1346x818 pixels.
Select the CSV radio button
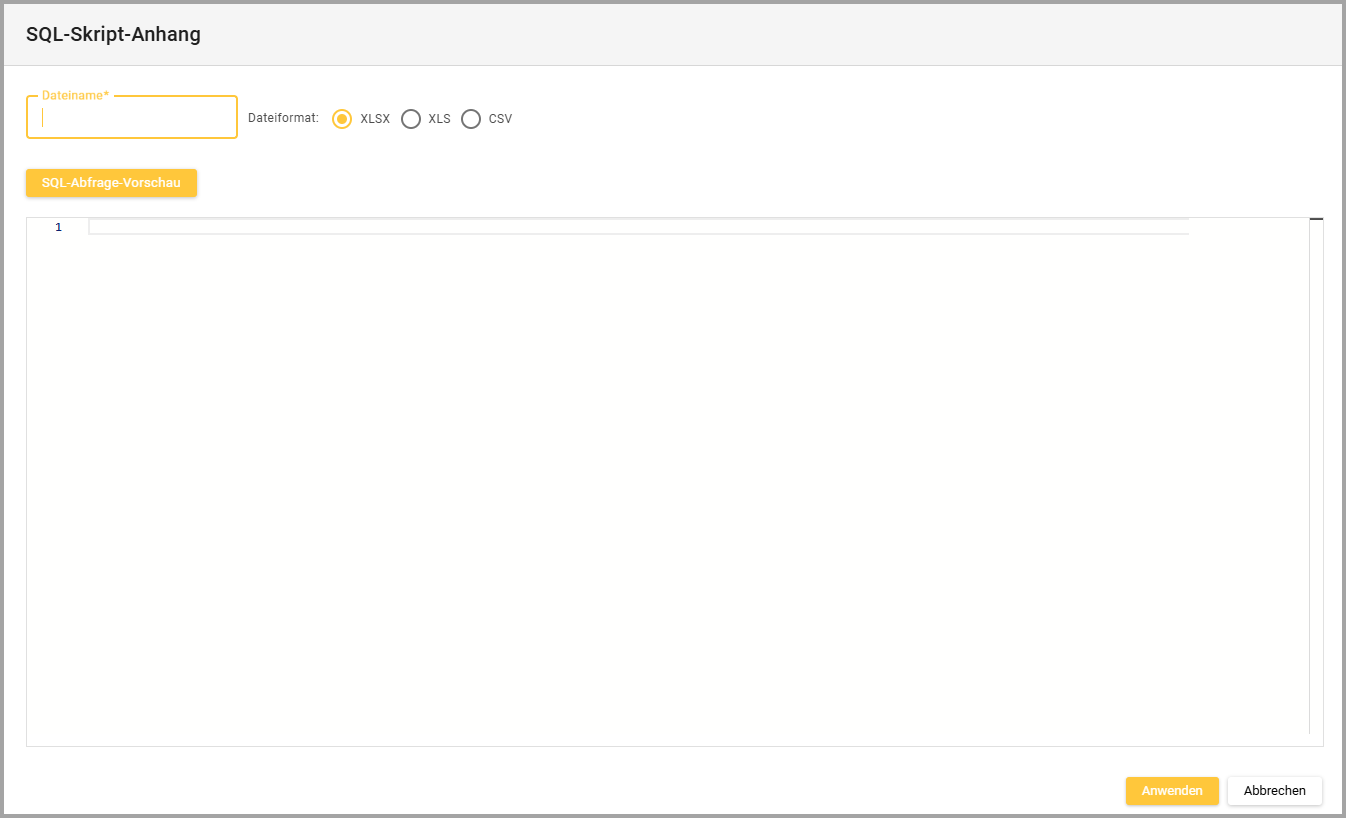471,119
